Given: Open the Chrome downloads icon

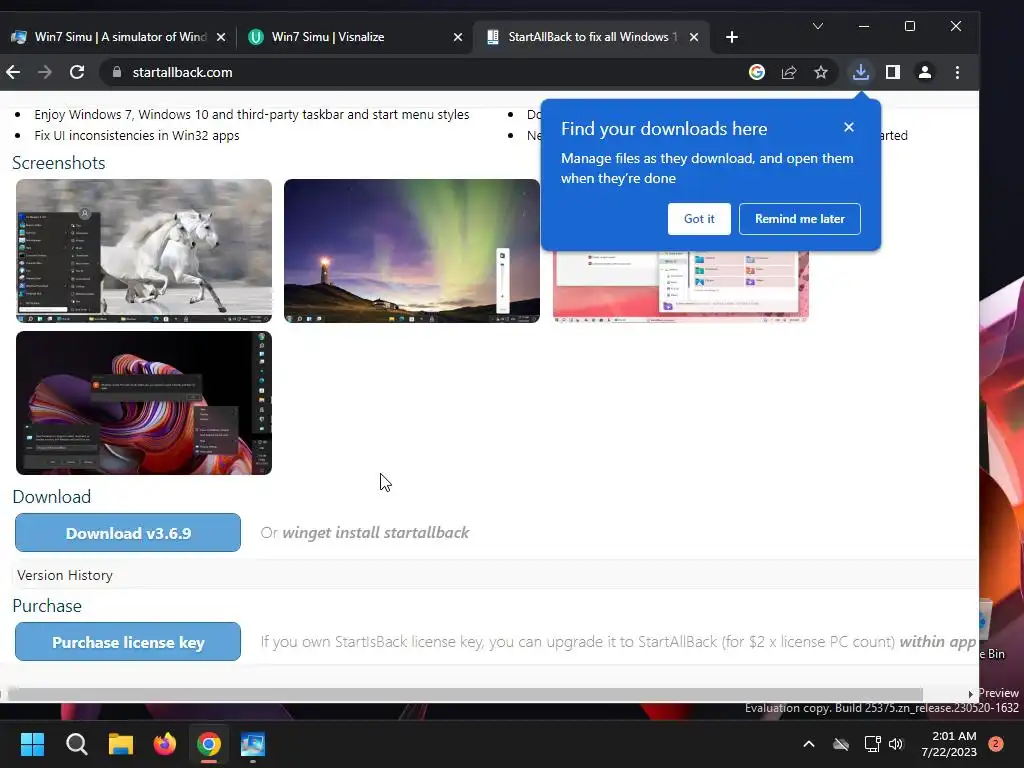Looking at the screenshot, I should pyautogui.click(x=861, y=72).
